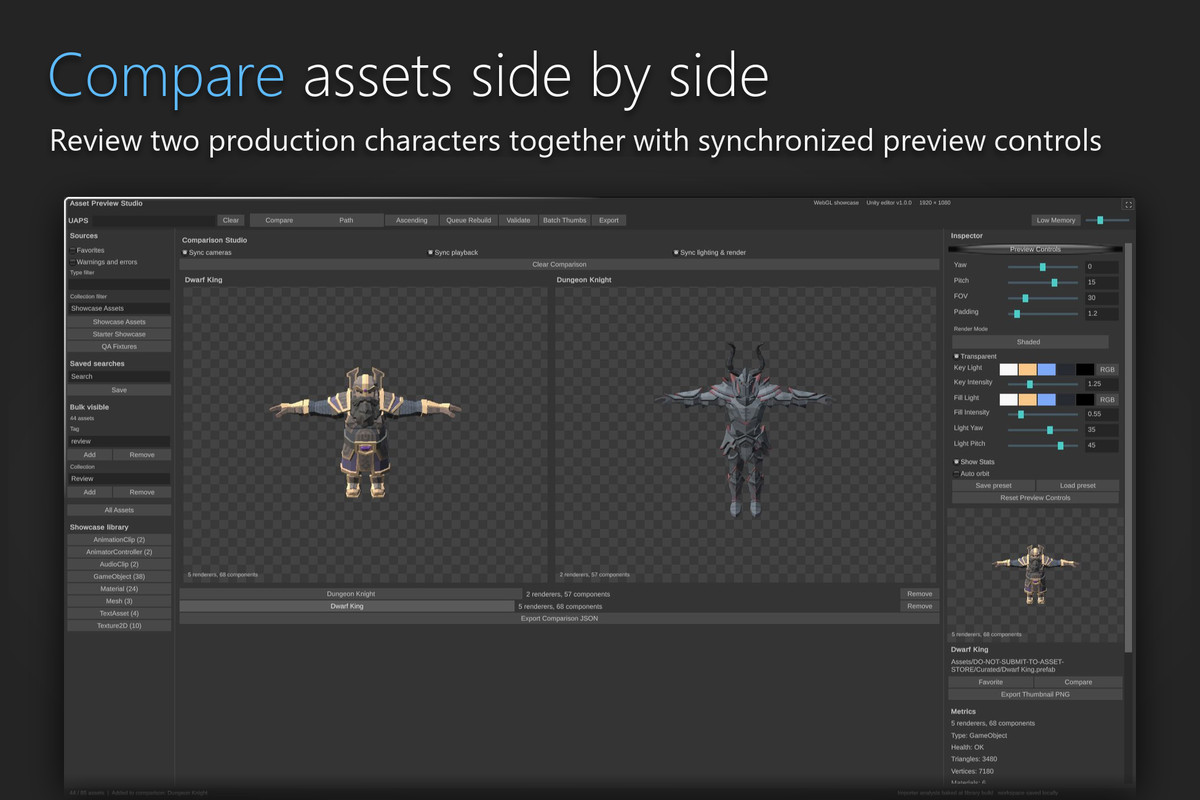Toggle Sync lighting & render

(x=676, y=253)
